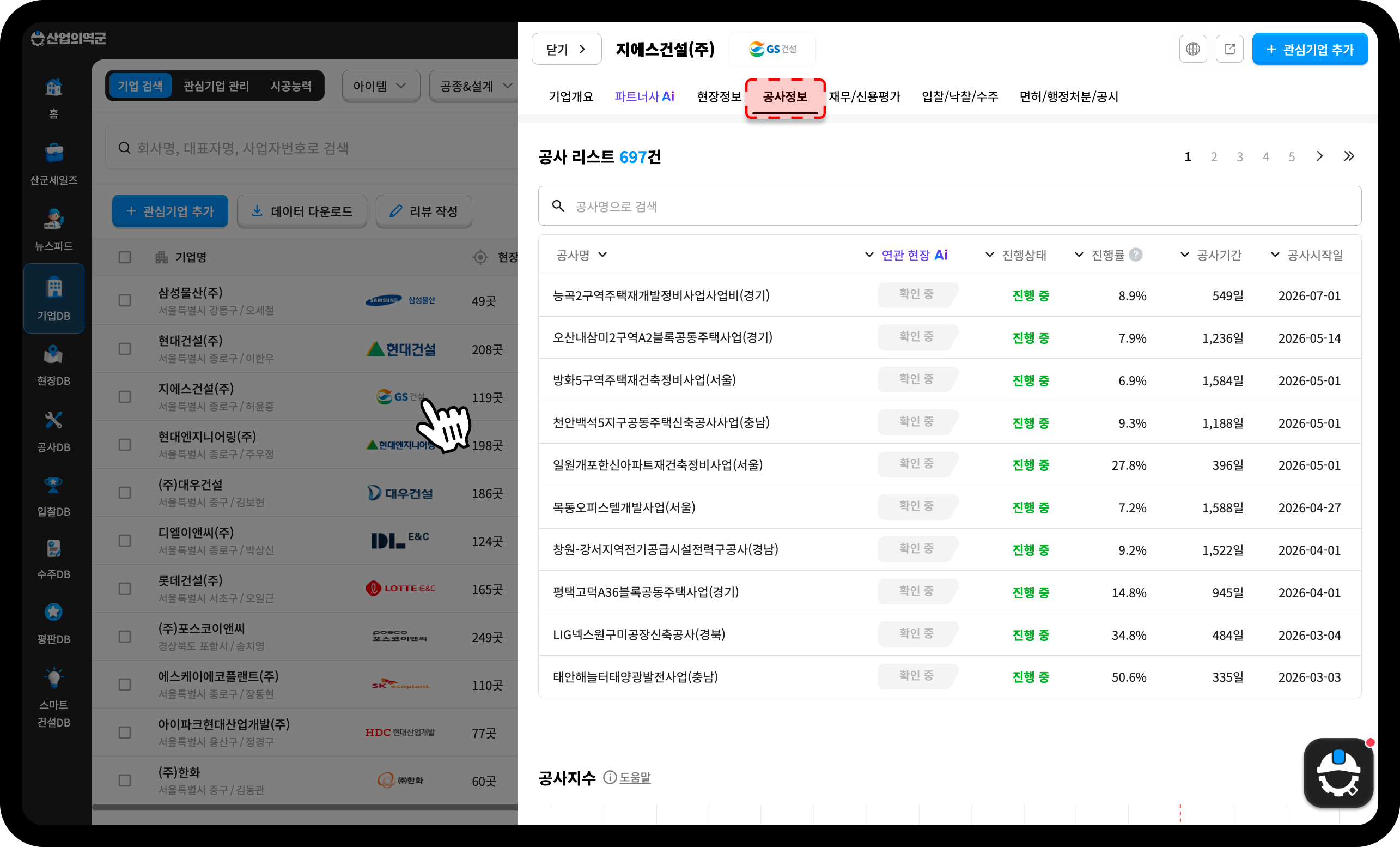
Task: Check the 삼성물산(주) row checkbox
Action: 124,300
